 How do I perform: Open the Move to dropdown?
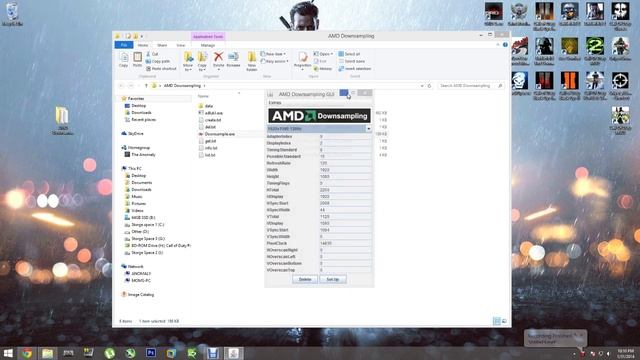188,62
